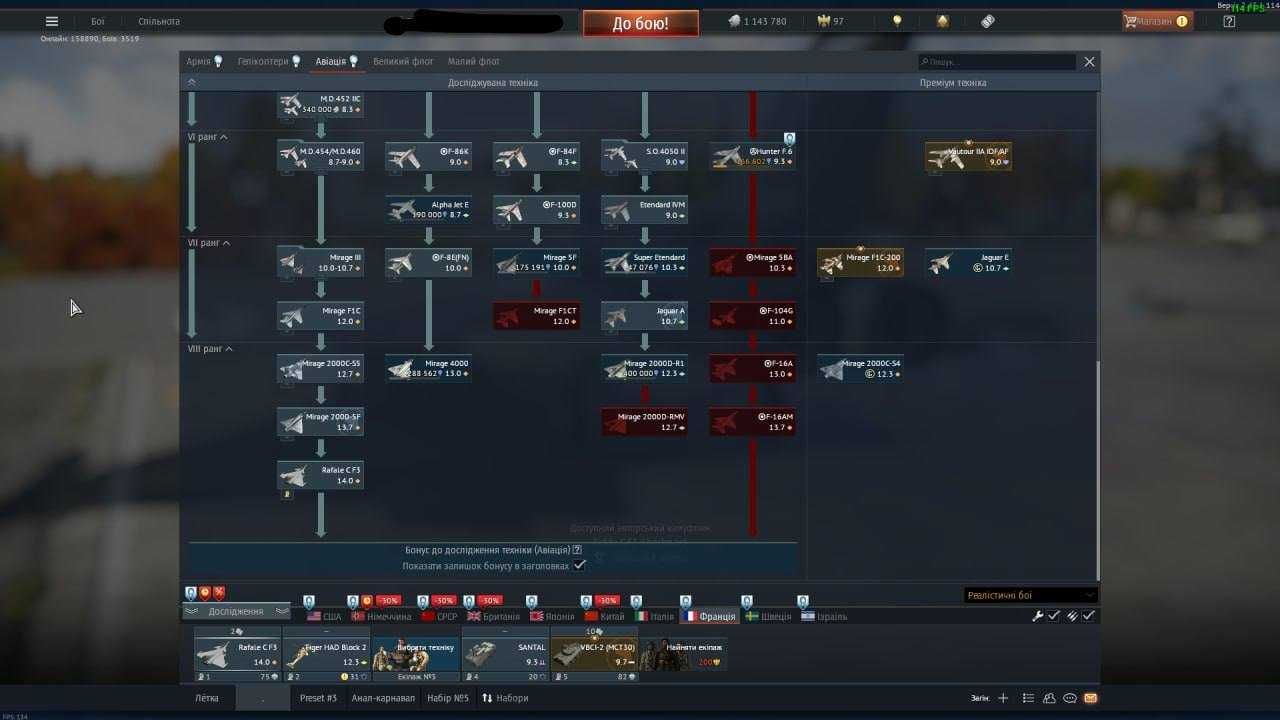Click the Golden Eagles balance 97
1280x720 pixels.
[x=831, y=21]
